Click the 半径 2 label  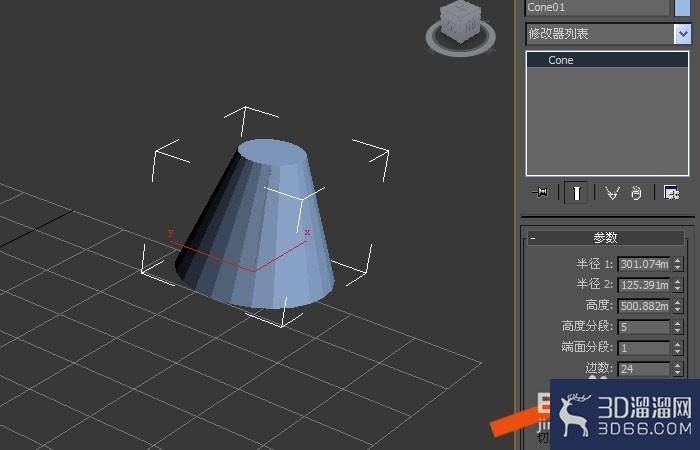[x=595, y=284]
